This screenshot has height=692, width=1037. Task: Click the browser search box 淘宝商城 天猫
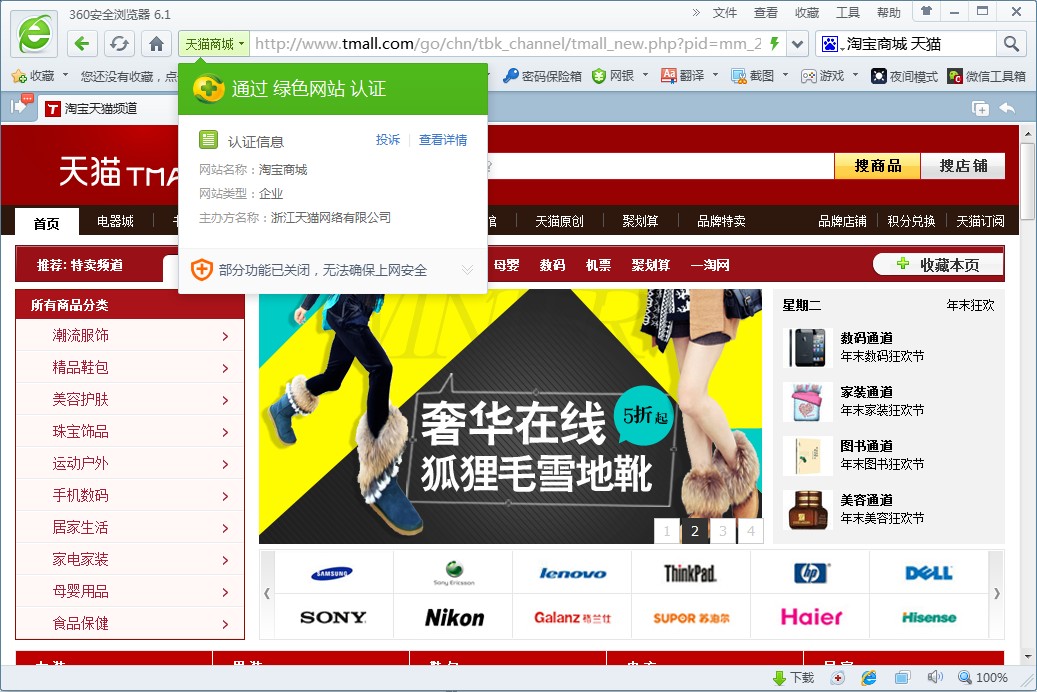919,44
